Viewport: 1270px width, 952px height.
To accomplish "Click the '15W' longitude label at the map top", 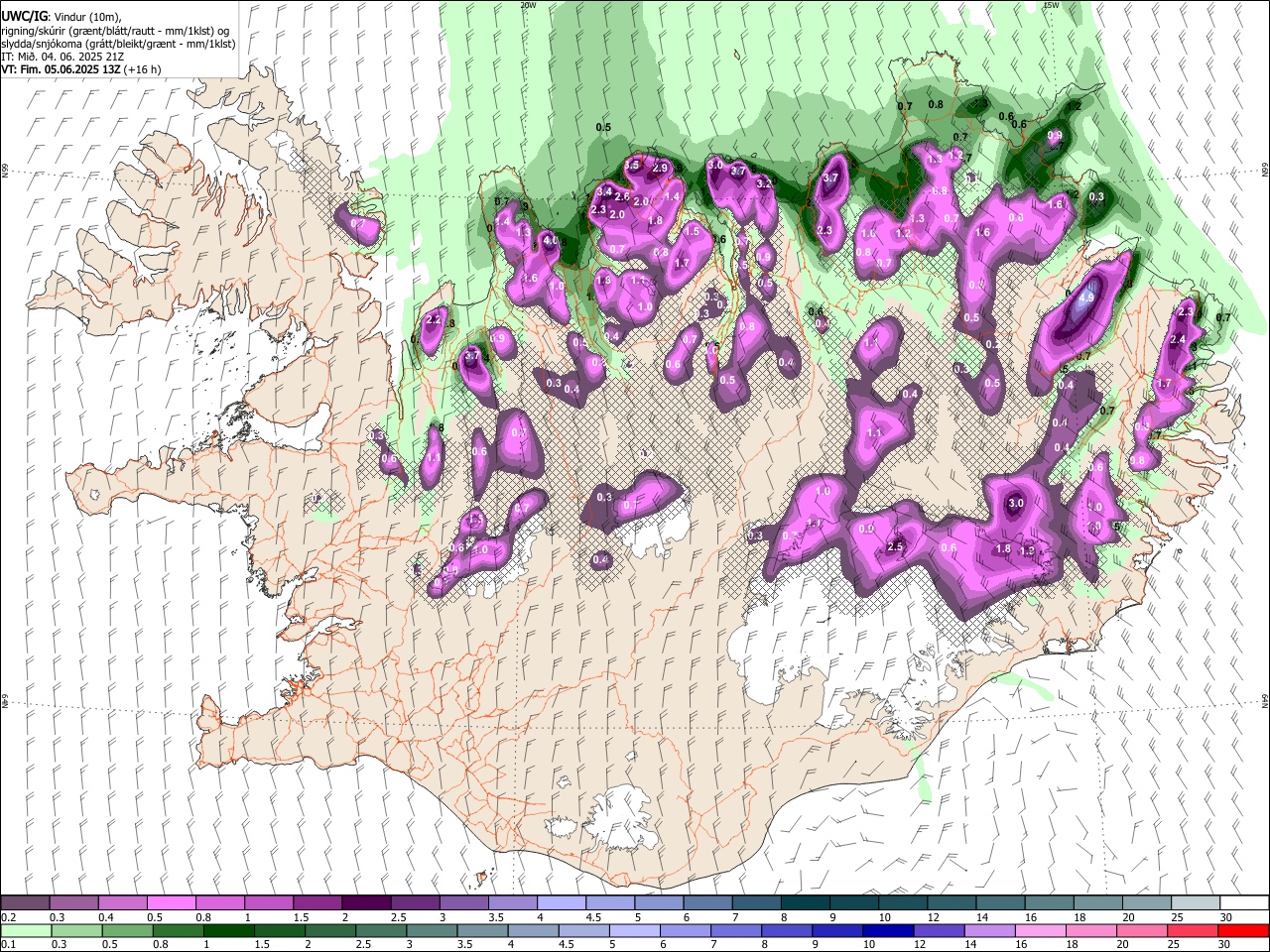I will 1050,5.
